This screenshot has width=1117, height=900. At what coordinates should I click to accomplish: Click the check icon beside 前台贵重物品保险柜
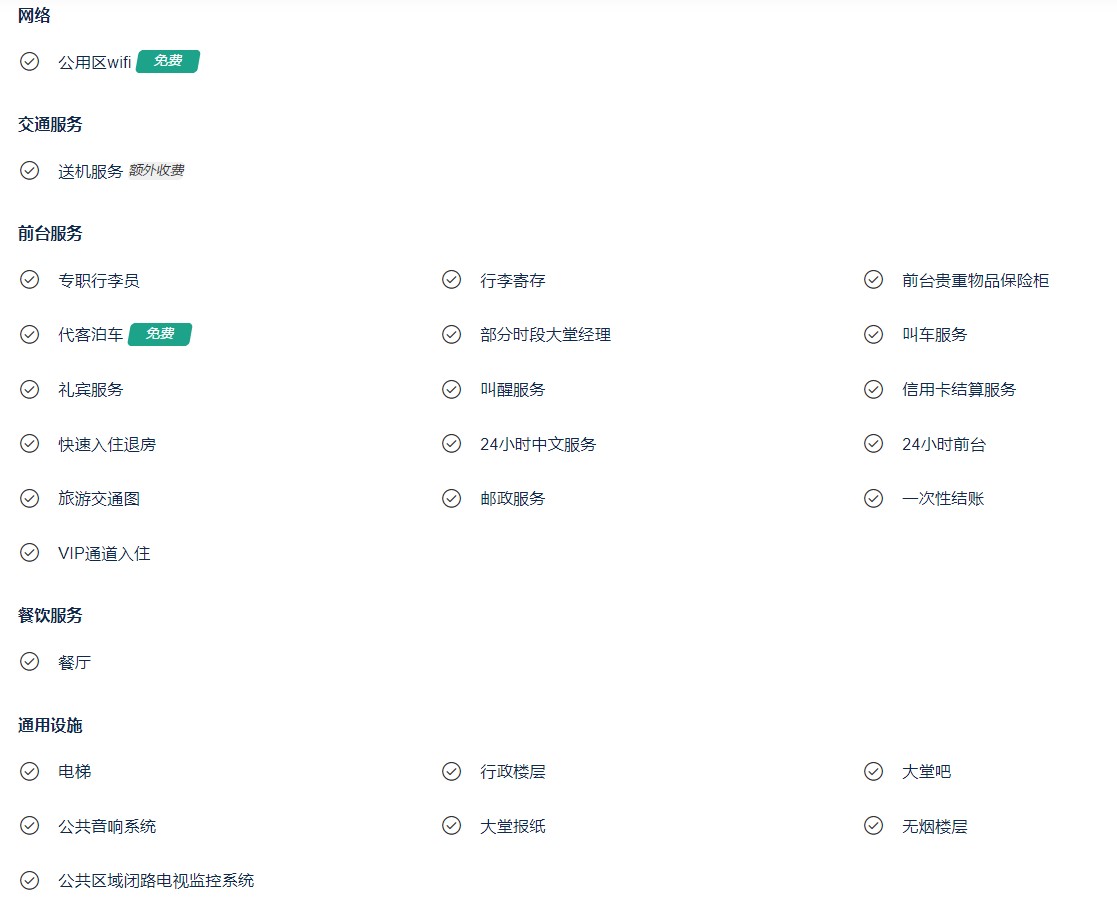point(873,279)
